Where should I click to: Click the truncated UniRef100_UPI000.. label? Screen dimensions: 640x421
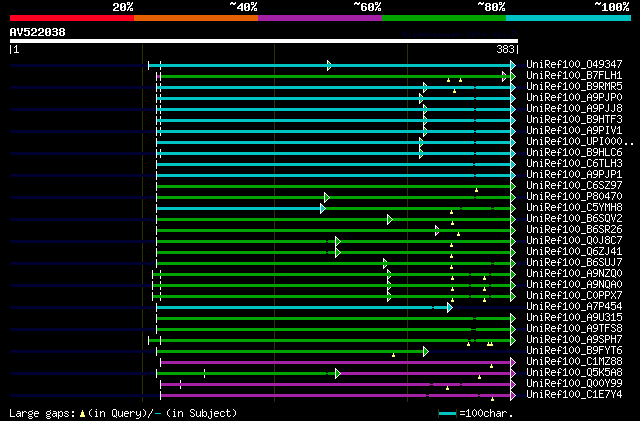[580, 142]
